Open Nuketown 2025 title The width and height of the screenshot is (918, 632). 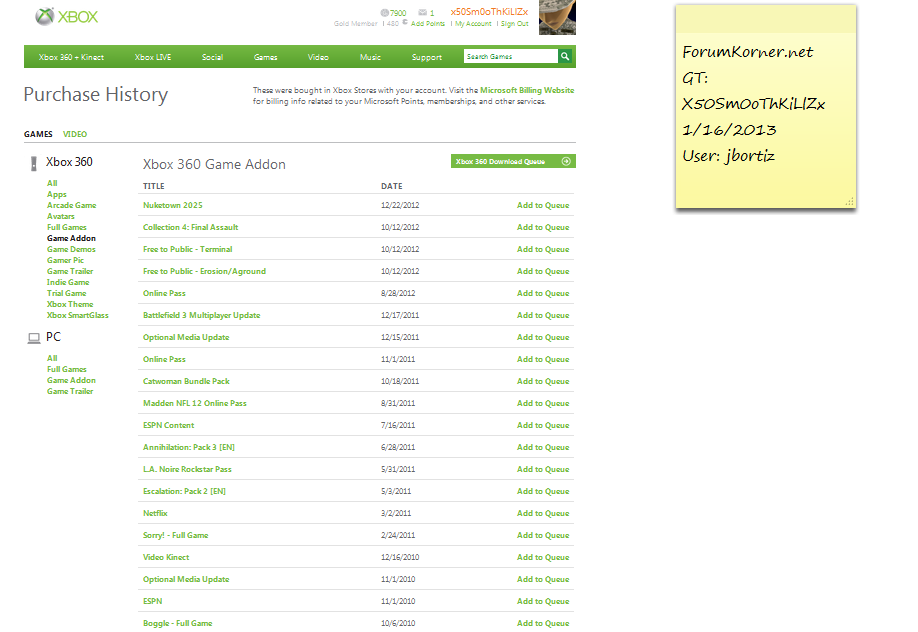click(x=173, y=205)
